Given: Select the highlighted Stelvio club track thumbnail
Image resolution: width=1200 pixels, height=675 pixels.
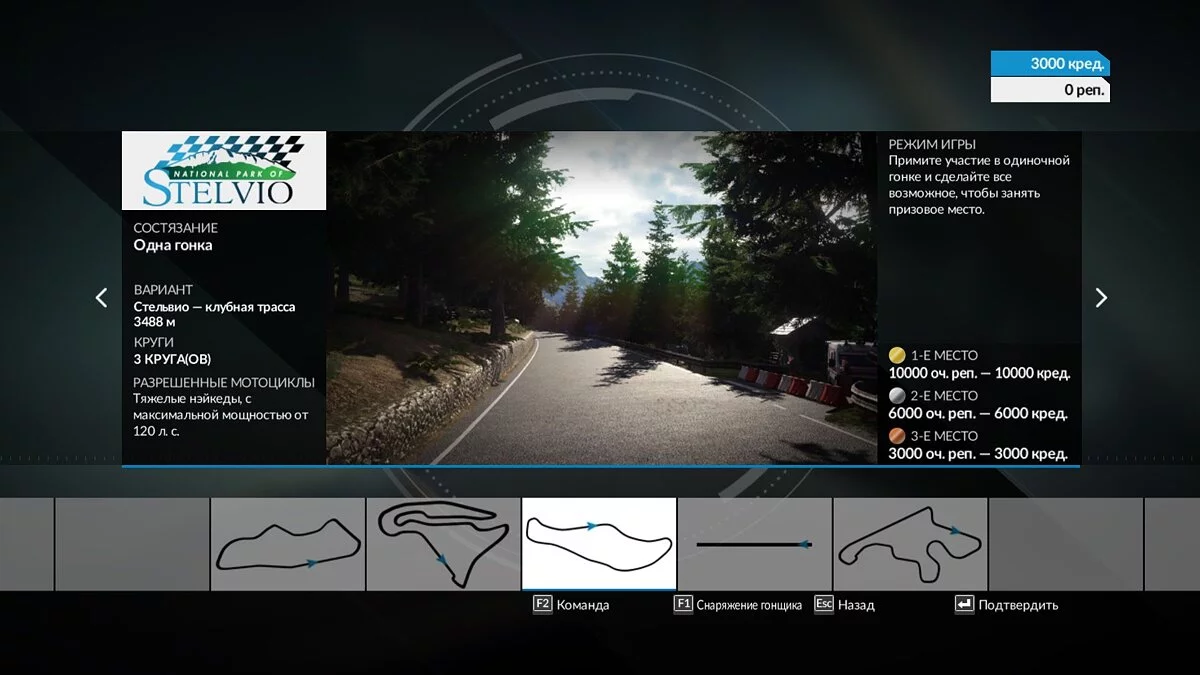Looking at the screenshot, I should coord(599,544).
